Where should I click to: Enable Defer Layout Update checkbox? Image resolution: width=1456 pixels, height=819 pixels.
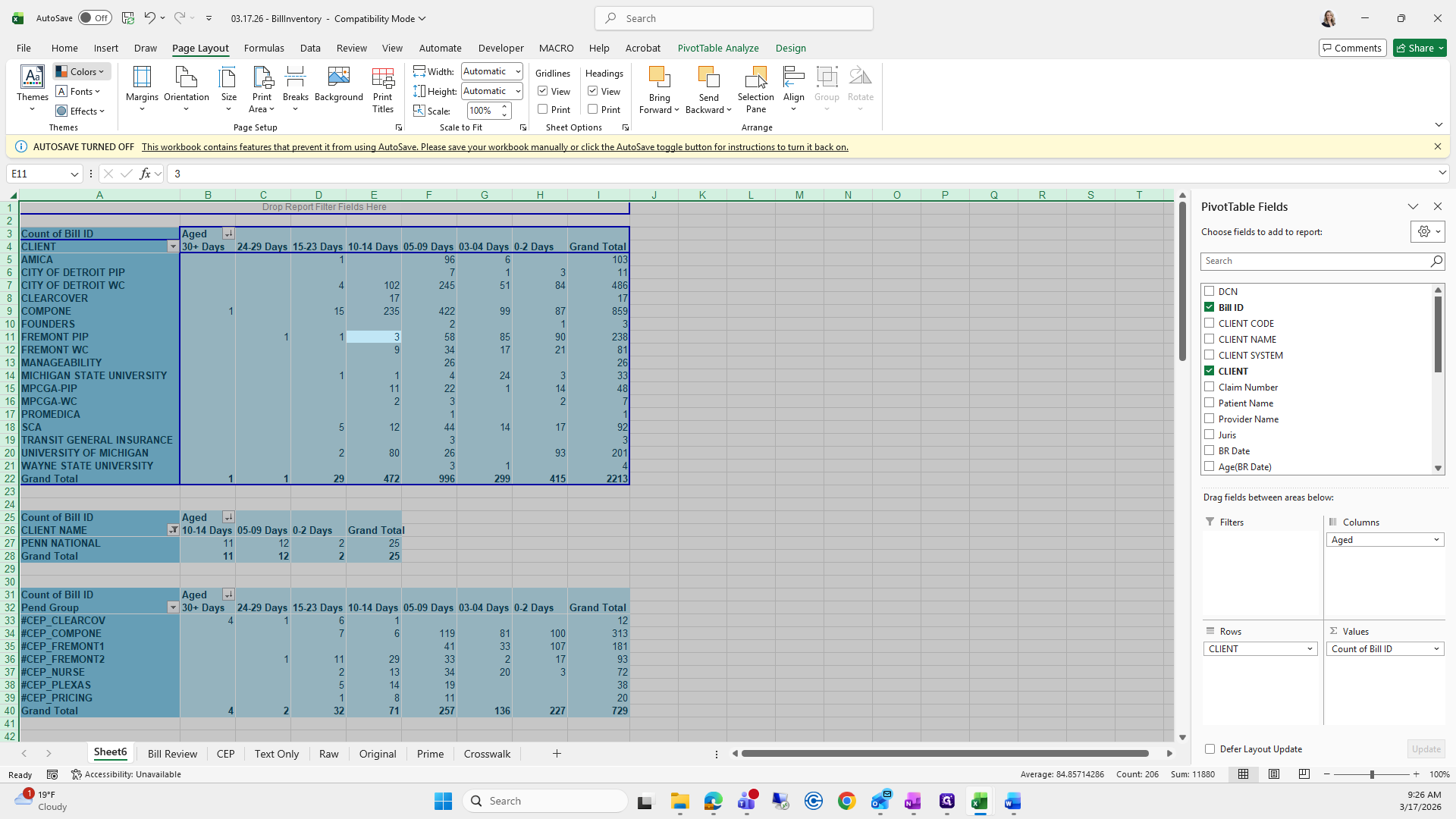1210,749
